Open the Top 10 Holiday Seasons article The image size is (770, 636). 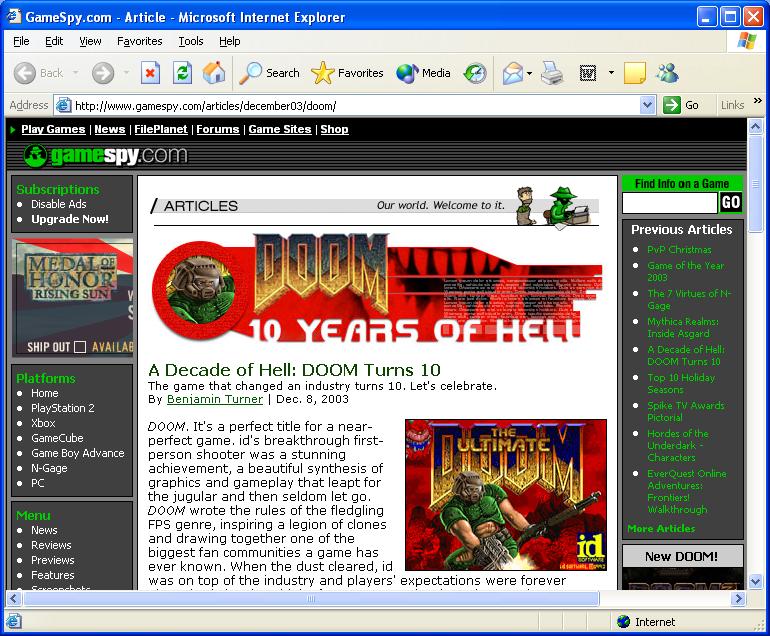(681, 384)
